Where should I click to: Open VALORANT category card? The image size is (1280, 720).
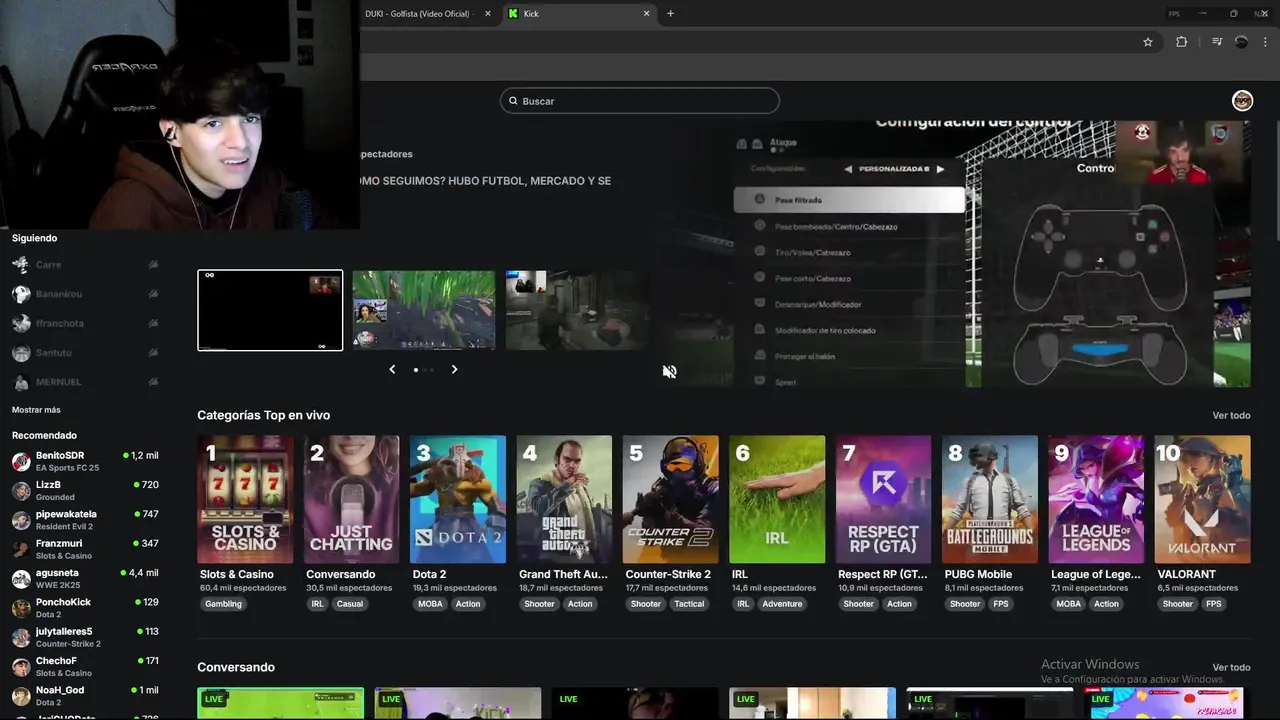(1203, 499)
